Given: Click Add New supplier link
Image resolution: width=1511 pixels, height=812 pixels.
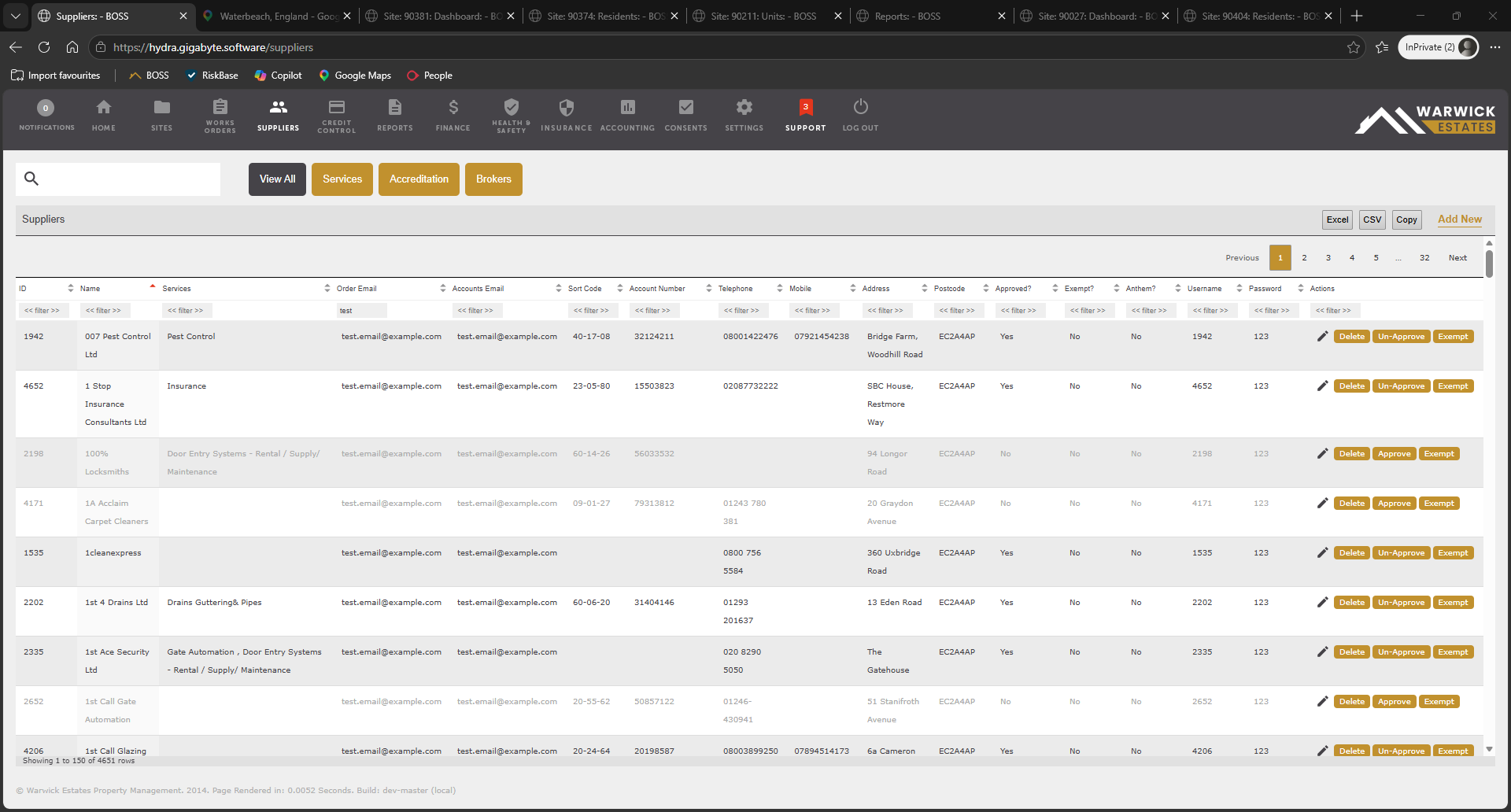Looking at the screenshot, I should [1459, 220].
